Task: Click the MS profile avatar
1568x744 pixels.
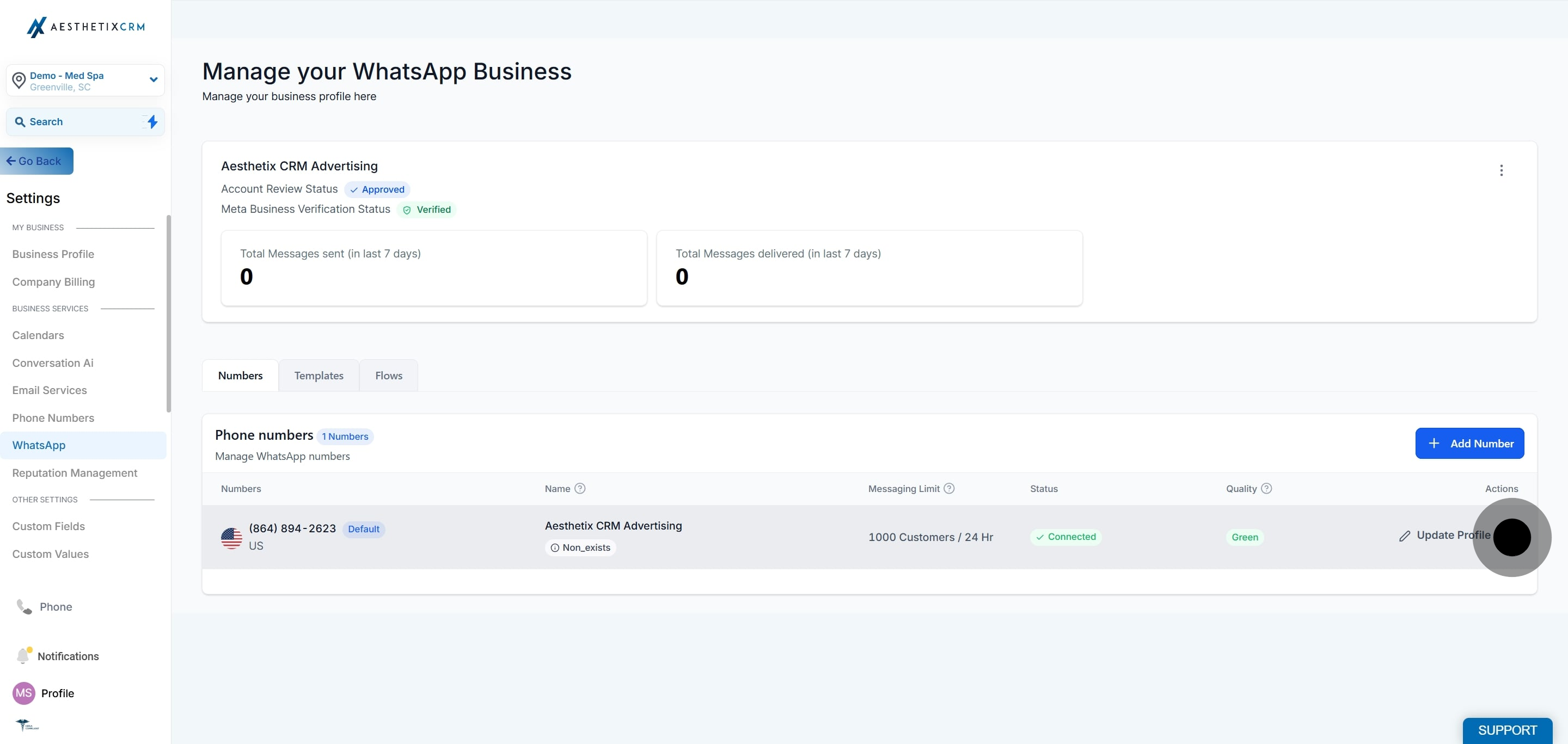Action: coord(24,693)
